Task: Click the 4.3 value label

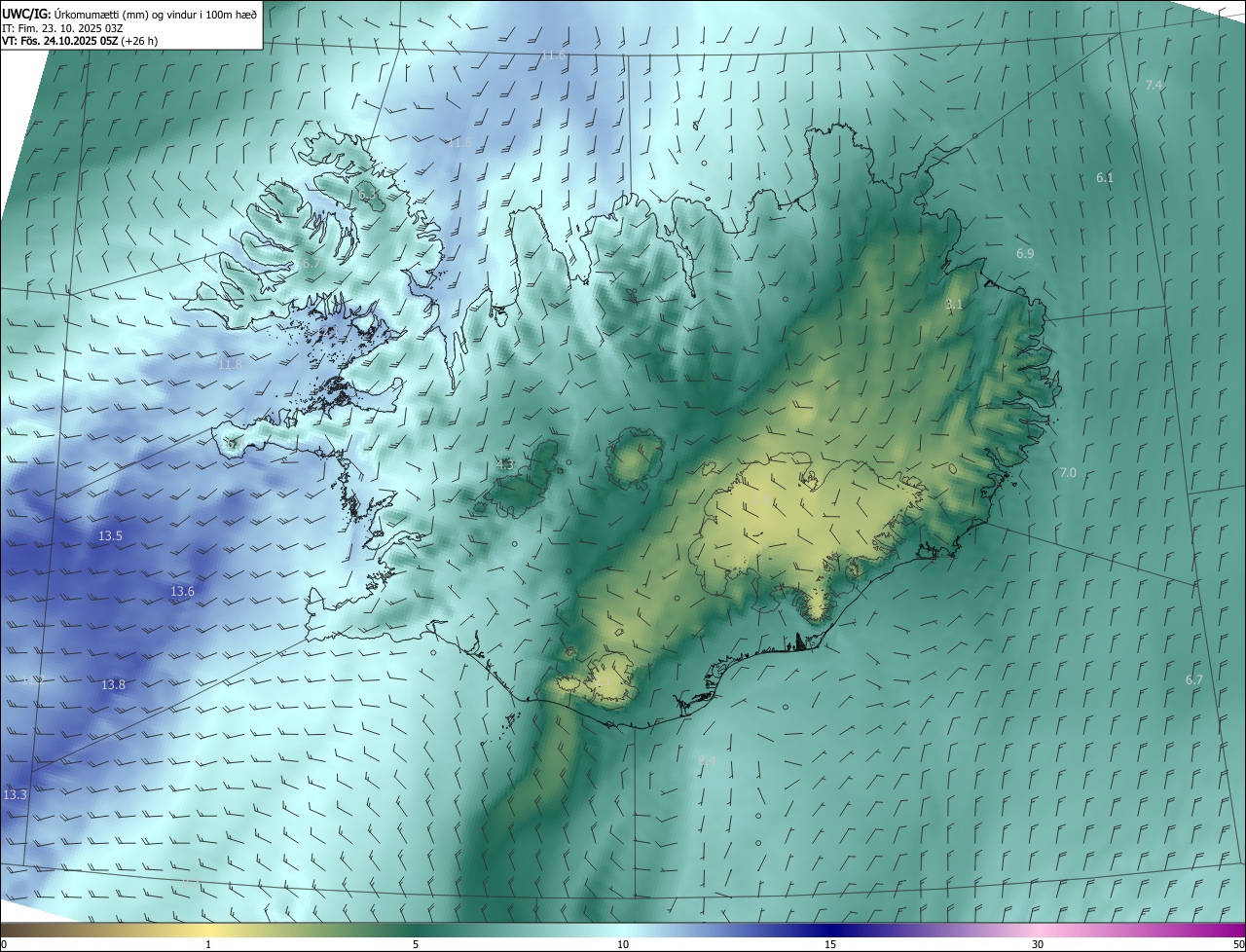Action: 505,464
